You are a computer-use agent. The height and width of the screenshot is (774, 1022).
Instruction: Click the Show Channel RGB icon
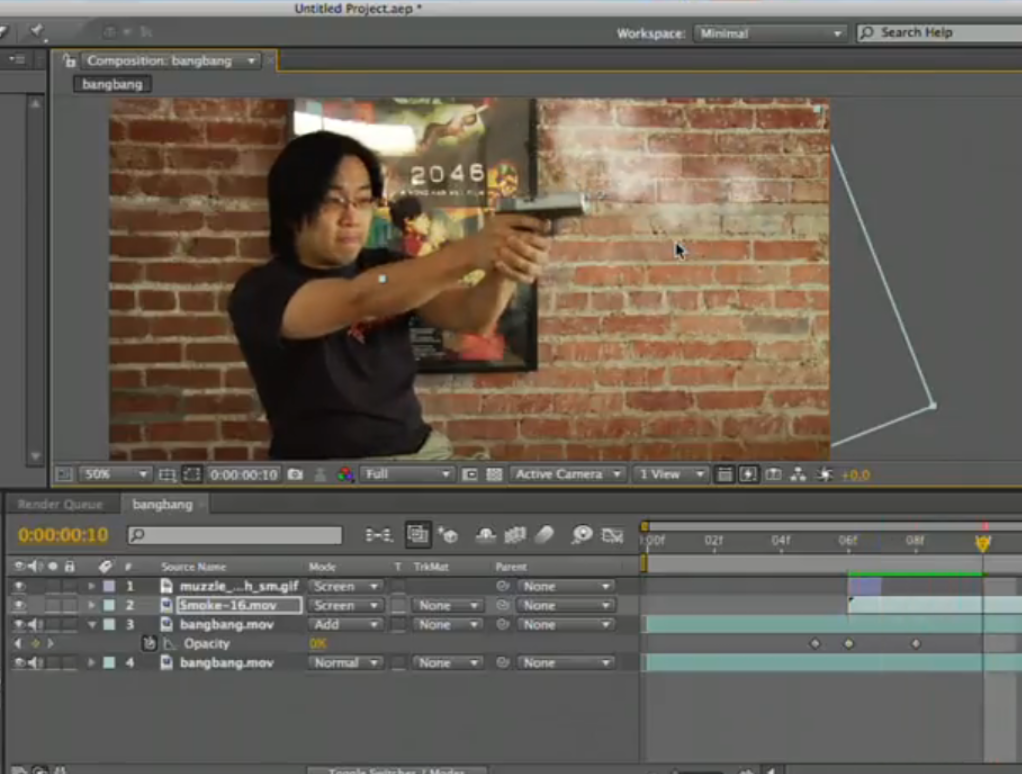(346, 474)
